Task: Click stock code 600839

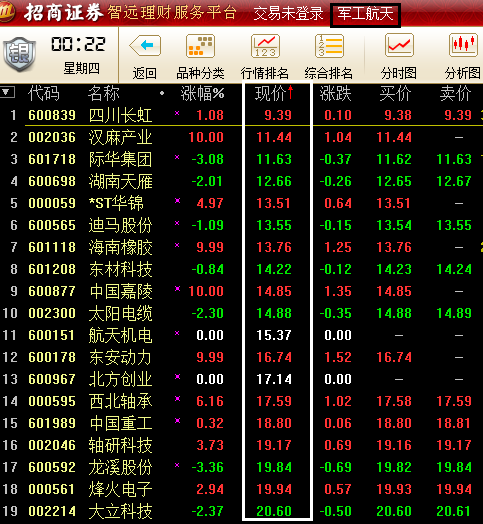Action: [x=52, y=116]
